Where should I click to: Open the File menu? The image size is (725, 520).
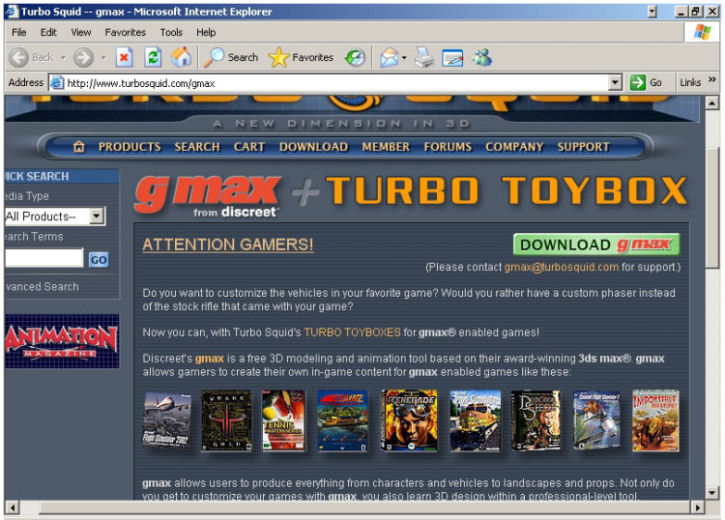coord(19,32)
